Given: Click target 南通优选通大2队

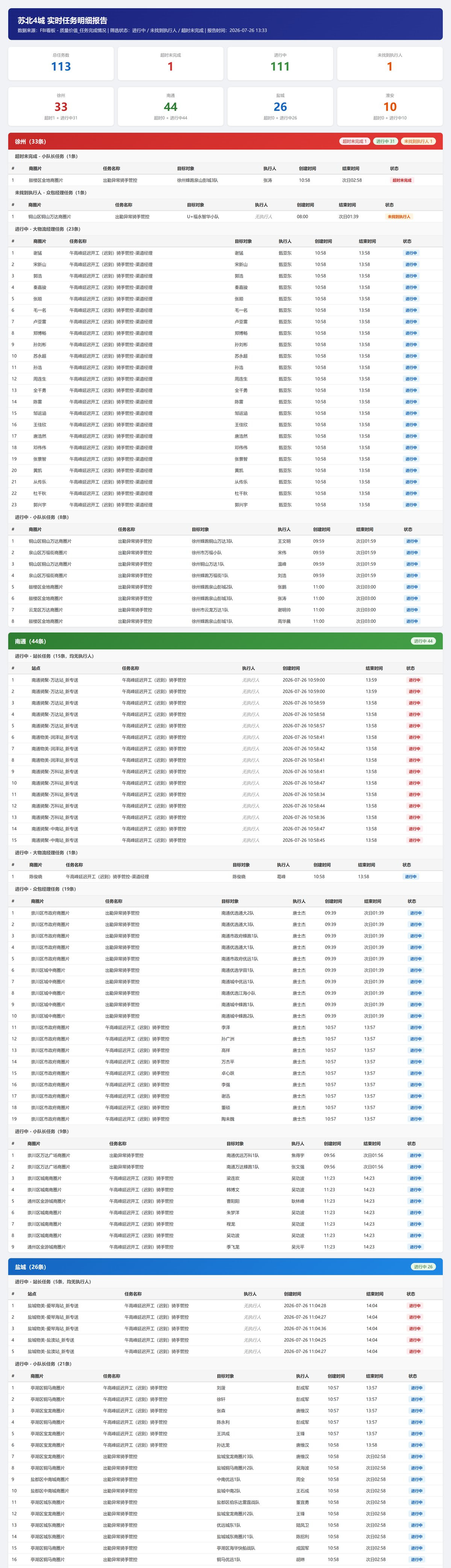Looking at the screenshot, I should [x=238, y=913].
